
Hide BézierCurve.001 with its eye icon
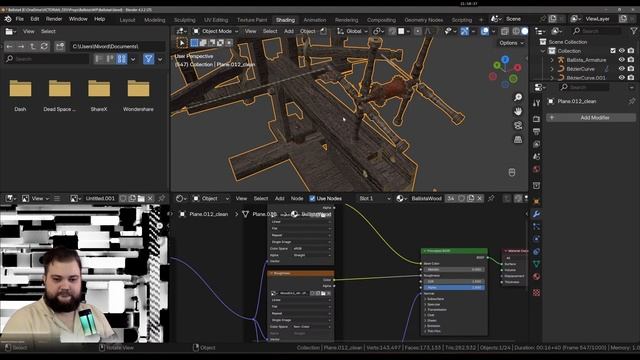(622, 78)
